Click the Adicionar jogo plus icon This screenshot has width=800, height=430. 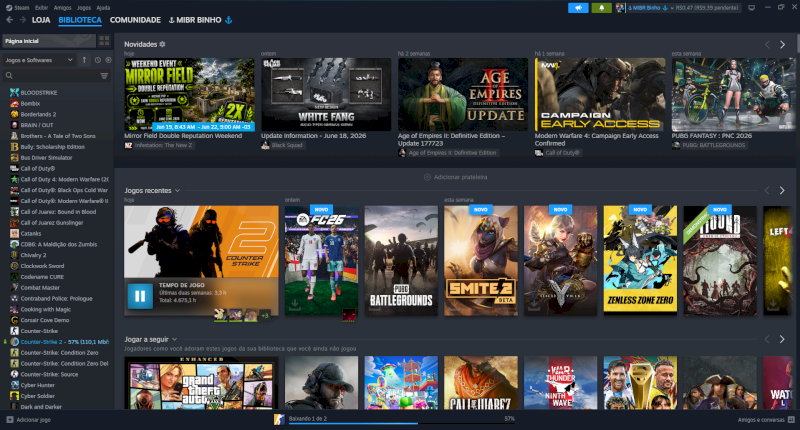click(9, 420)
